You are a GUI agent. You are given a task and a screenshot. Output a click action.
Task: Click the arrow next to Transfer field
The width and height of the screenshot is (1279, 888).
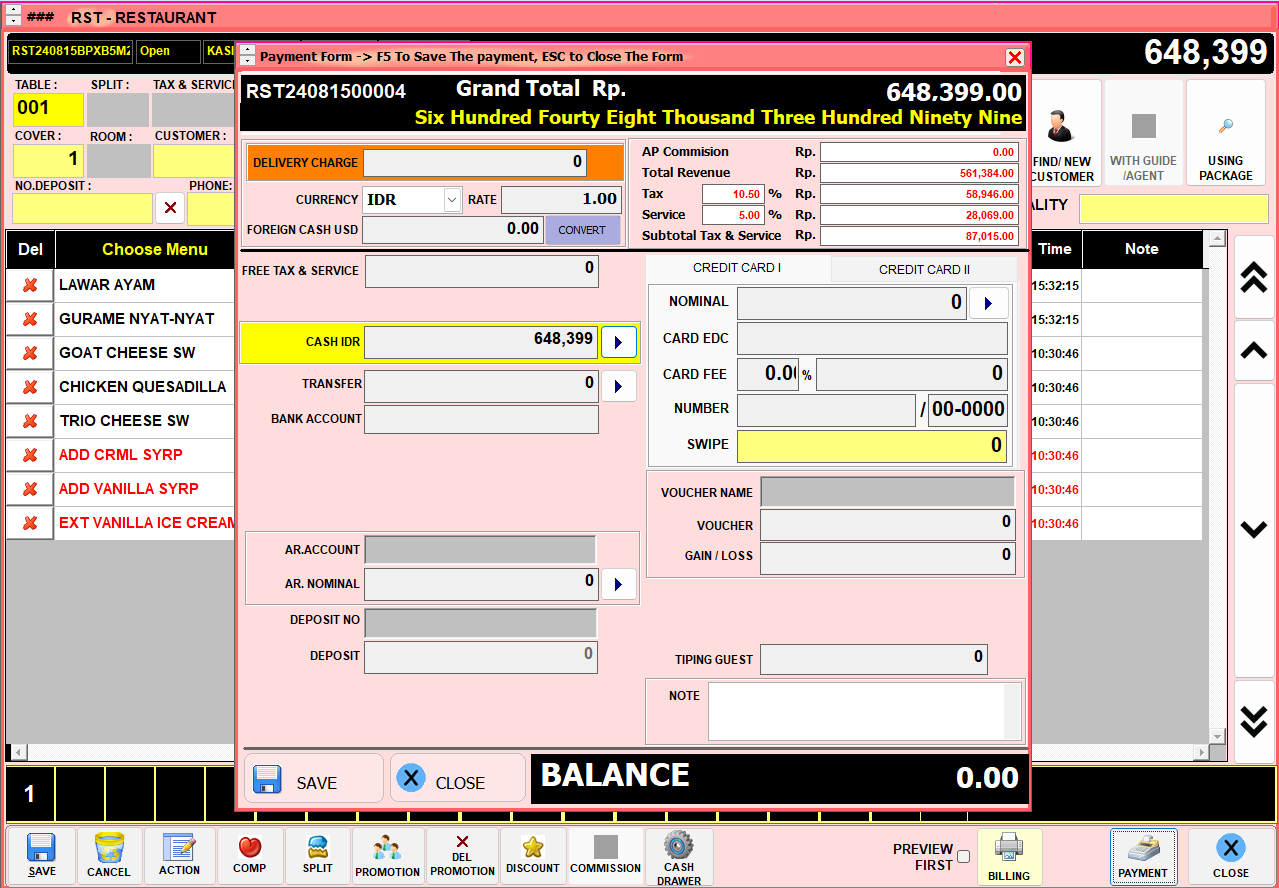point(618,386)
